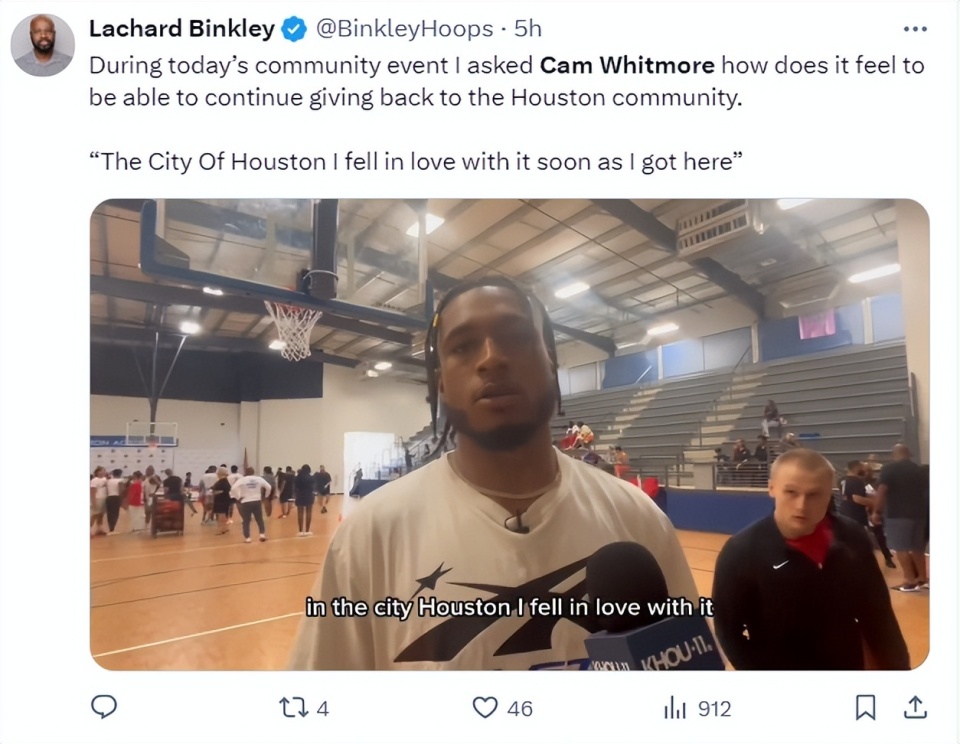Viewport: 960px width, 744px height.
Task: Bookmark this tweet
Action: [x=865, y=708]
